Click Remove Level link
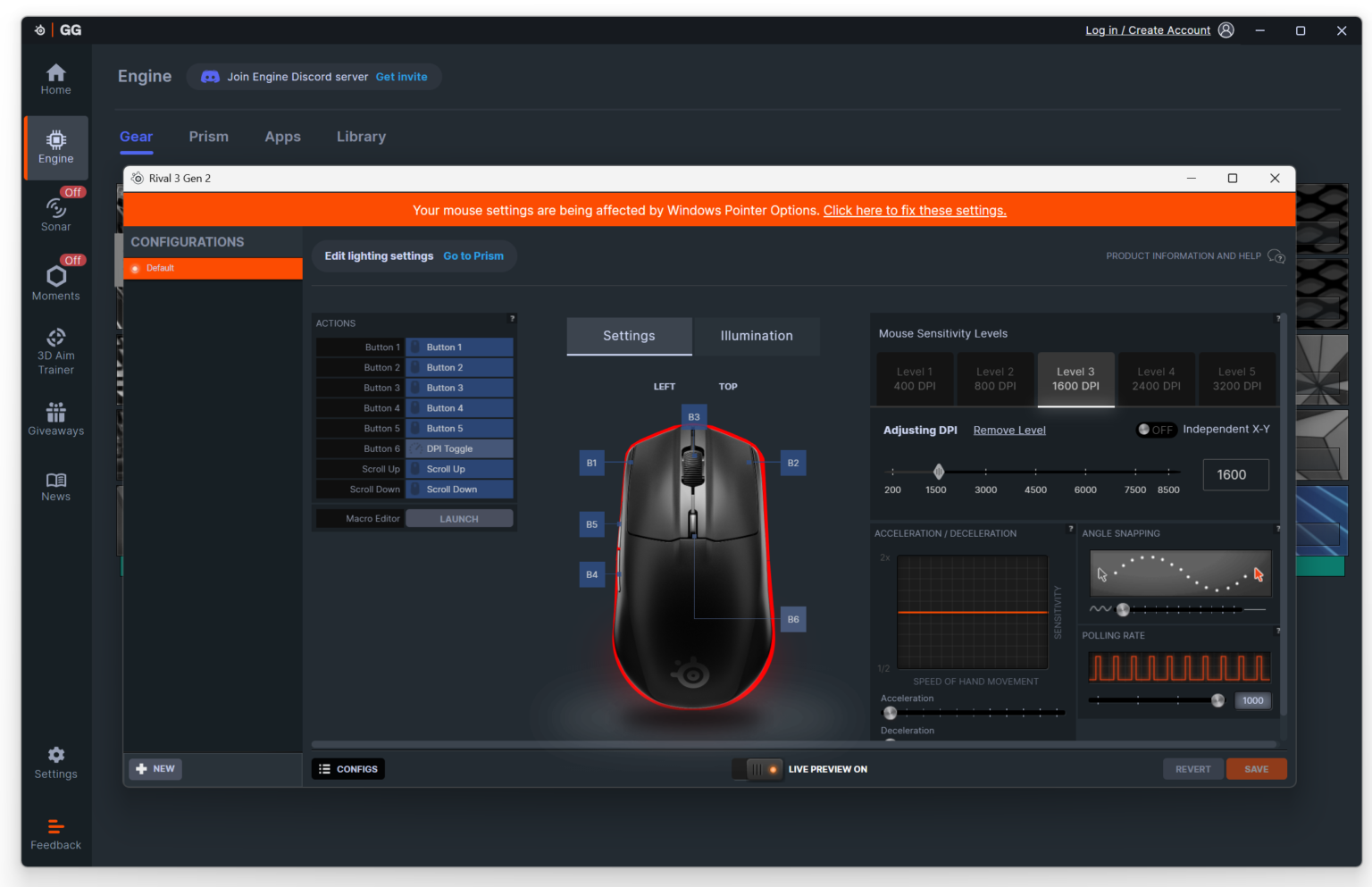 point(1009,431)
